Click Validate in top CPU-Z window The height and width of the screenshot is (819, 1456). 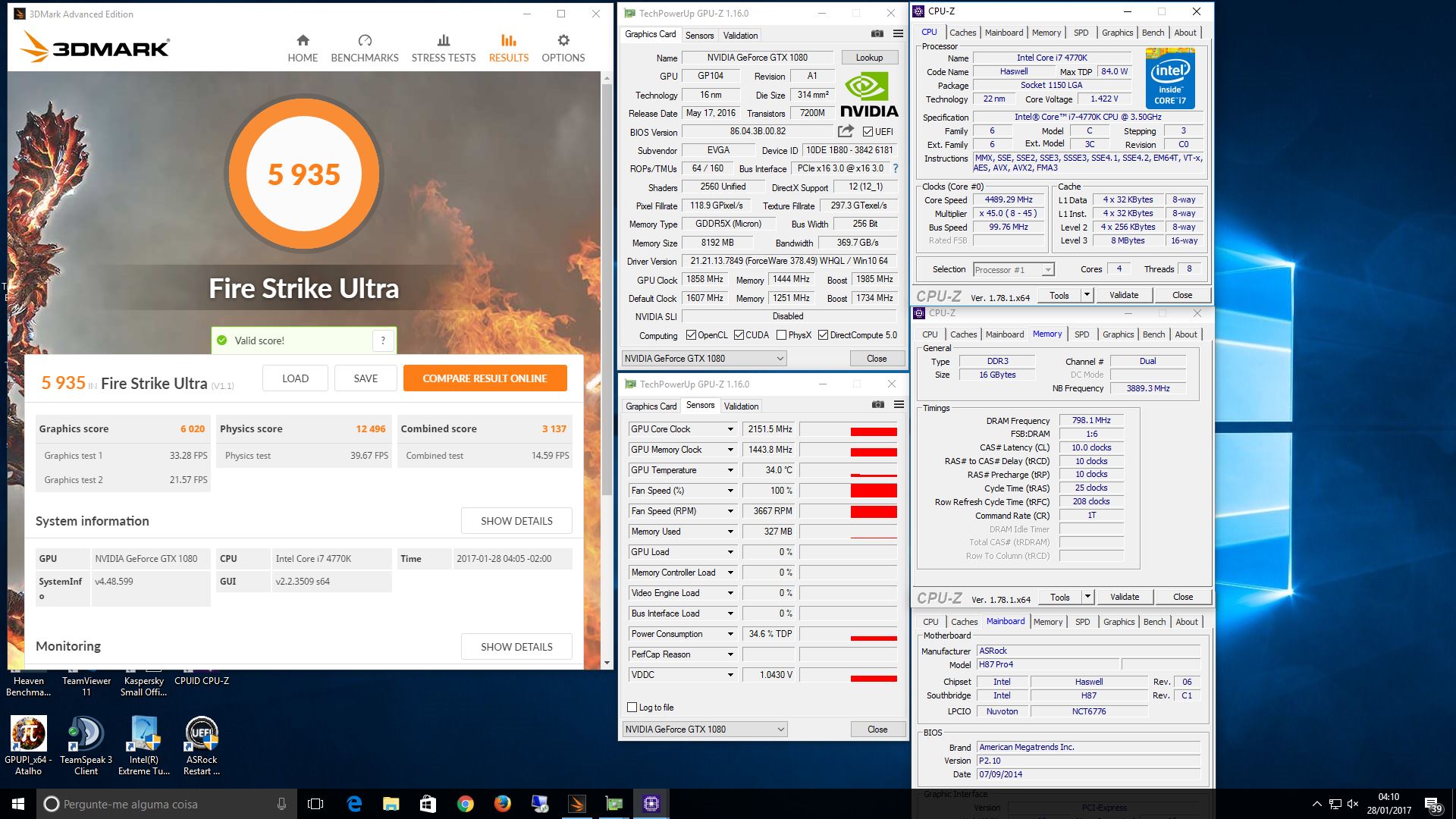1124,295
